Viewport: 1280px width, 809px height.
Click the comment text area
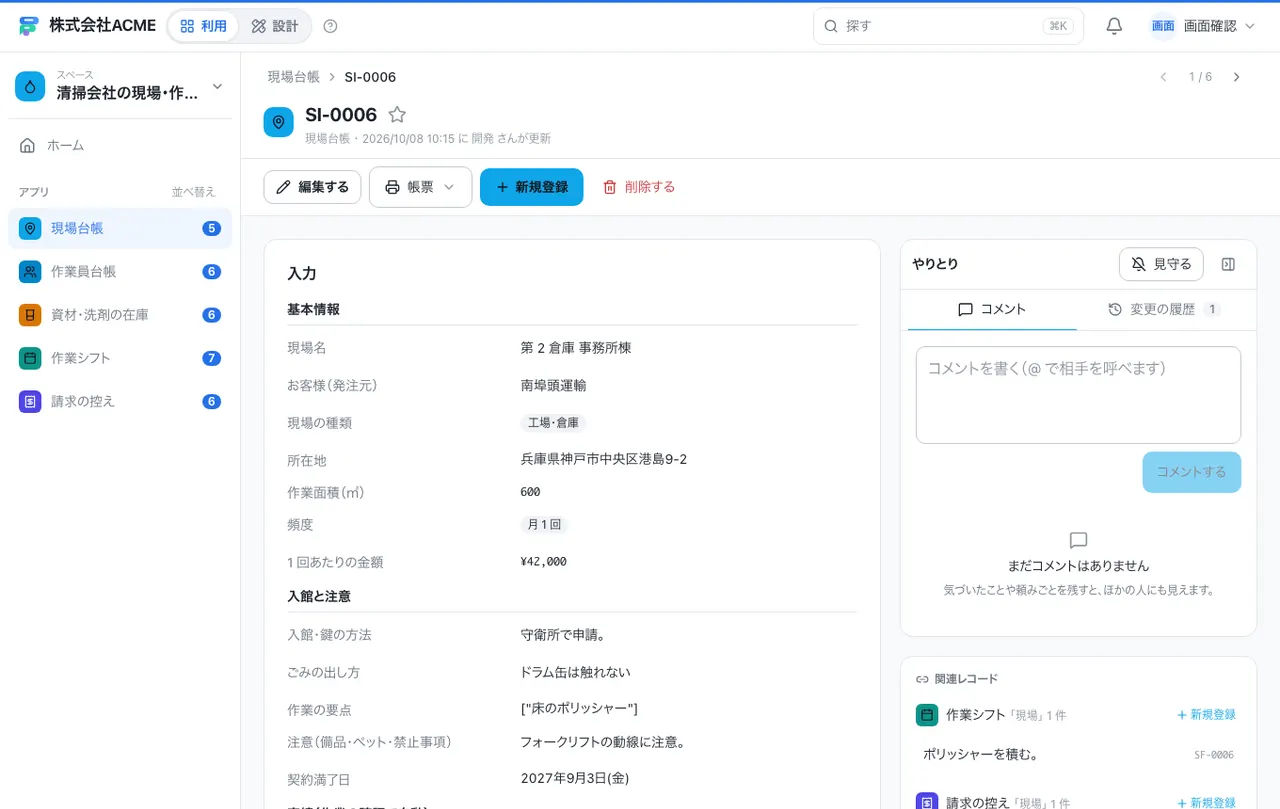click(1078, 395)
